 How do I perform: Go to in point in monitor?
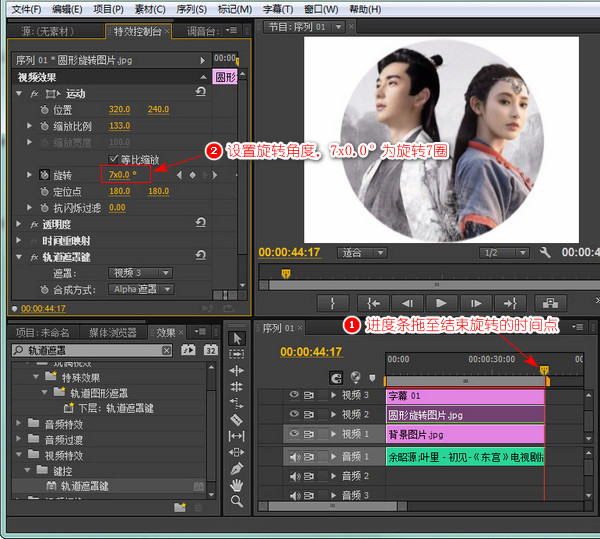coord(373,303)
